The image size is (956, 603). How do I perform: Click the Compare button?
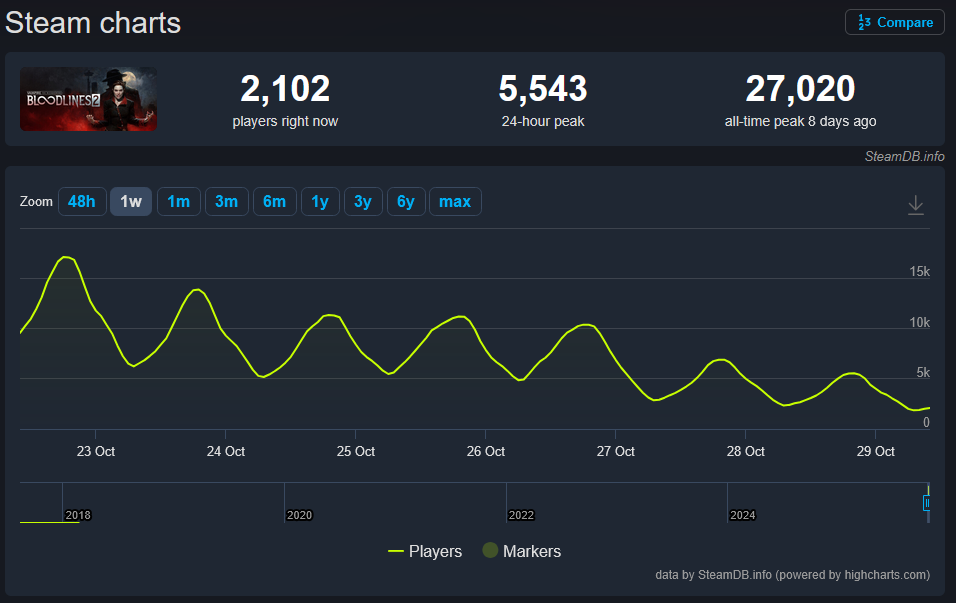(894, 23)
